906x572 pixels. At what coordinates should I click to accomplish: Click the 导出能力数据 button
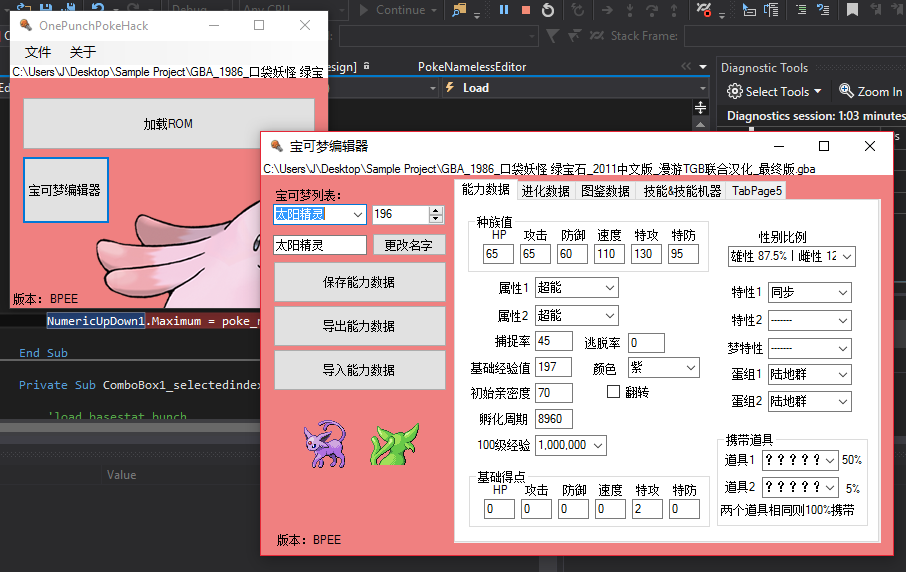[x=359, y=326]
